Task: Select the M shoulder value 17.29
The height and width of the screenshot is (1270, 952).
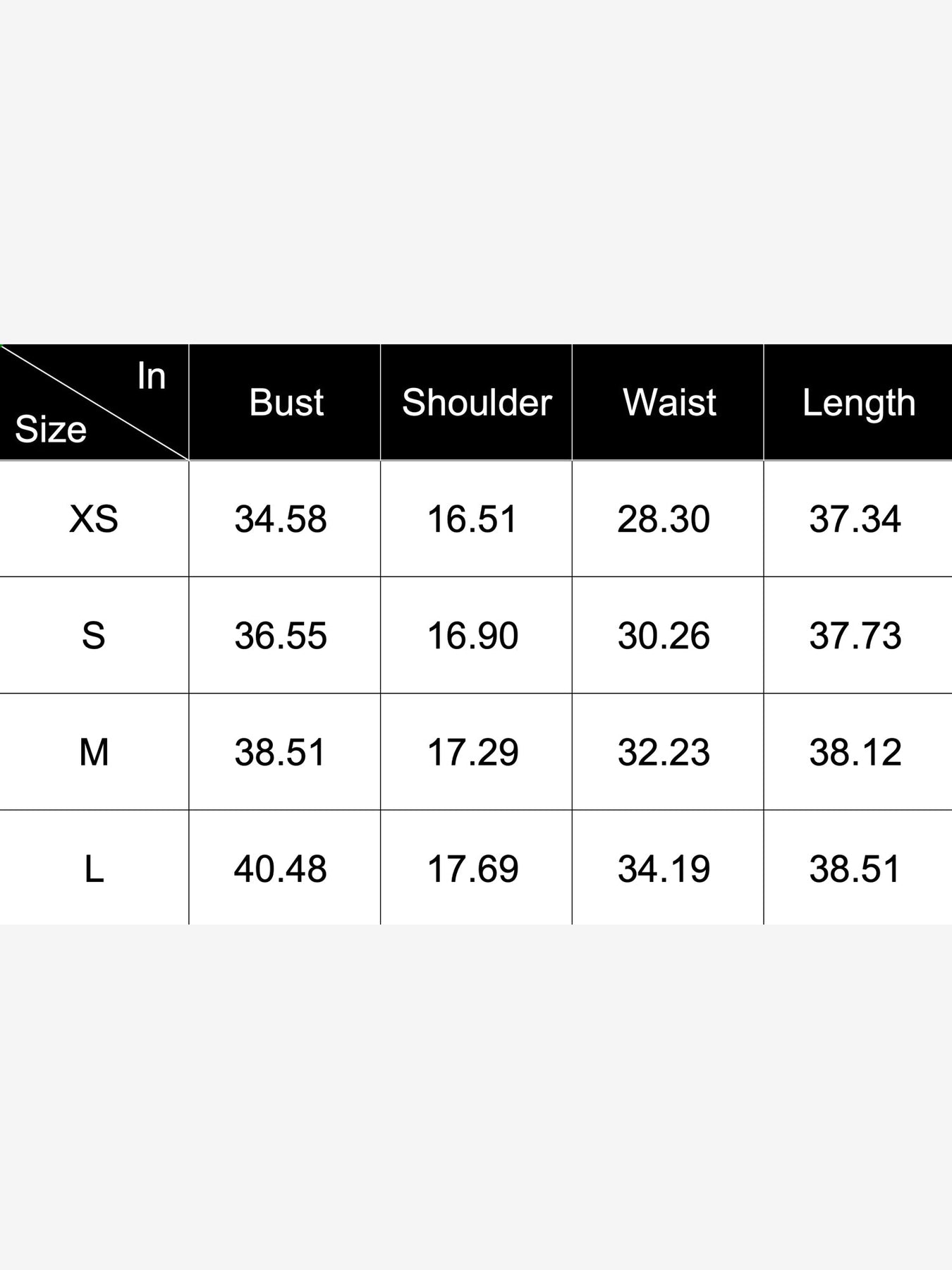Action: [x=472, y=752]
